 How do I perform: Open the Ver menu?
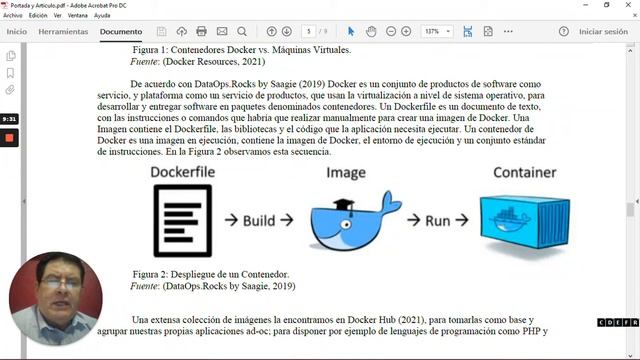coord(58,16)
